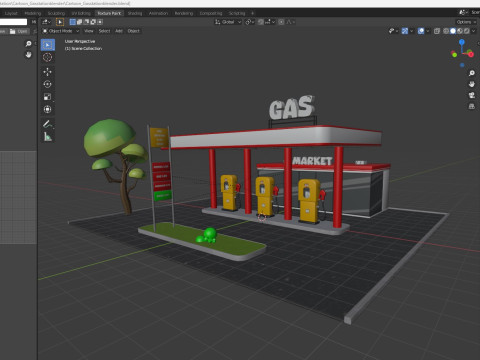Open the Add menu in viewport header

119,31
